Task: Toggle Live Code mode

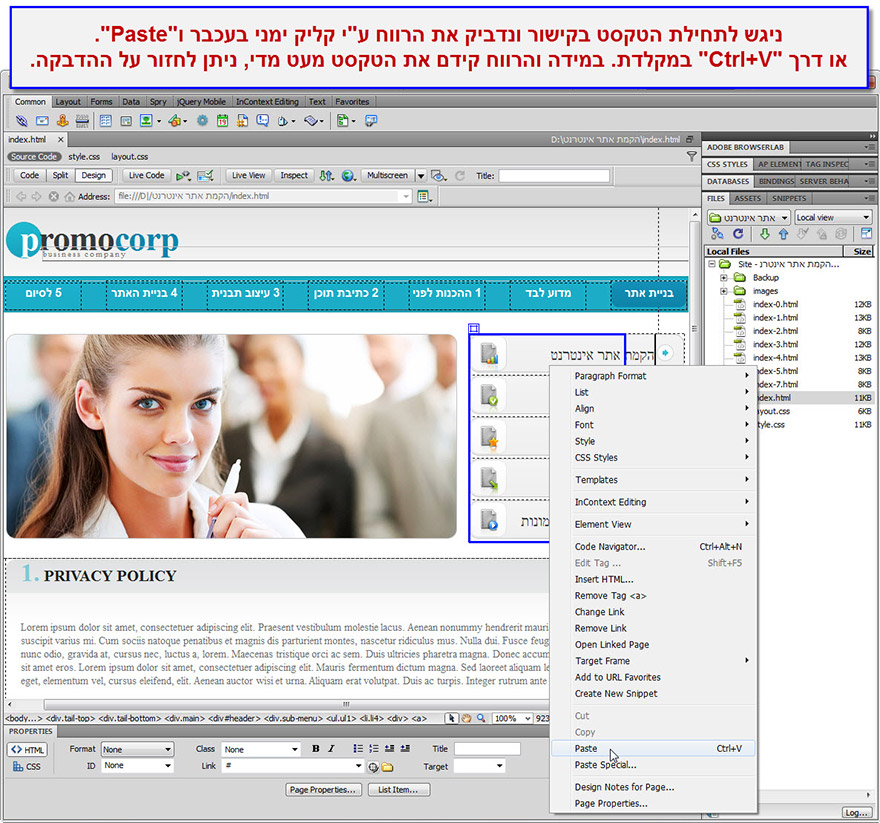Action: pos(146,176)
